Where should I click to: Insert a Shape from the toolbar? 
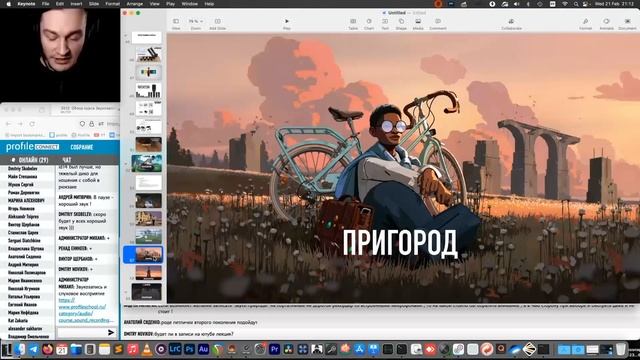click(401, 24)
